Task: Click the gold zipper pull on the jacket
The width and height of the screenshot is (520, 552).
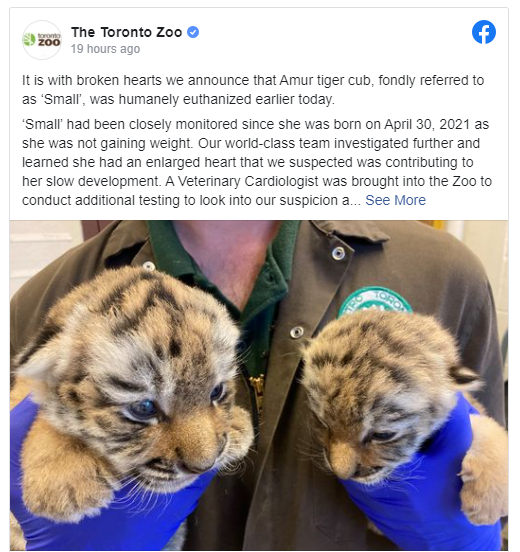Action: pyautogui.click(x=258, y=389)
